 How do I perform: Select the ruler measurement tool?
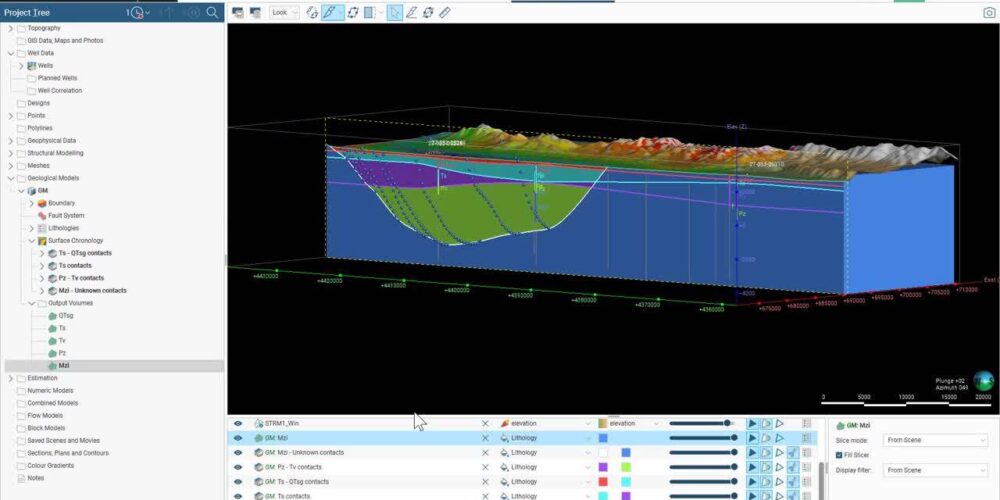point(445,12)
